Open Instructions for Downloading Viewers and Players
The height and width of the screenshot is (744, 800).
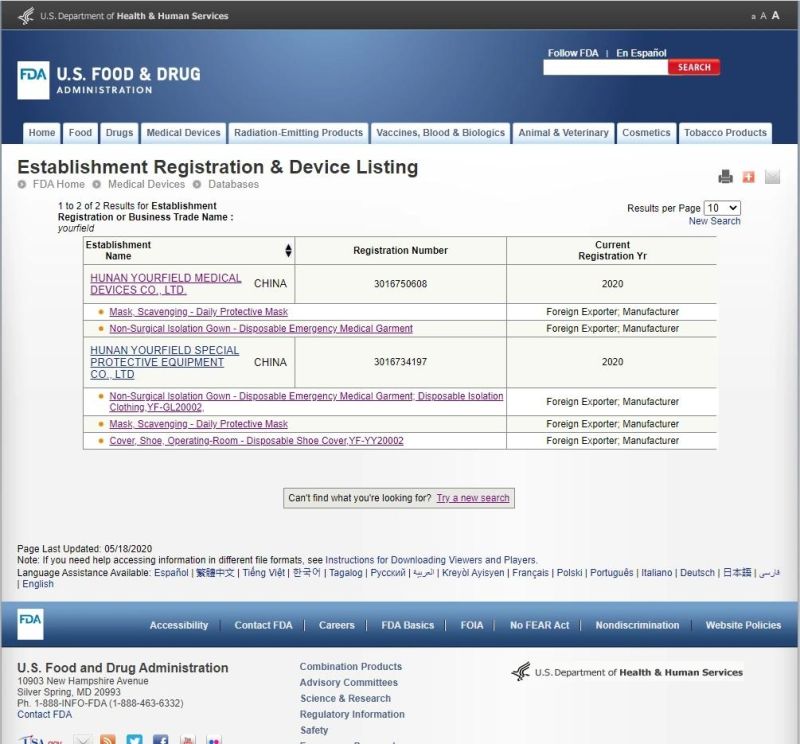431,560
